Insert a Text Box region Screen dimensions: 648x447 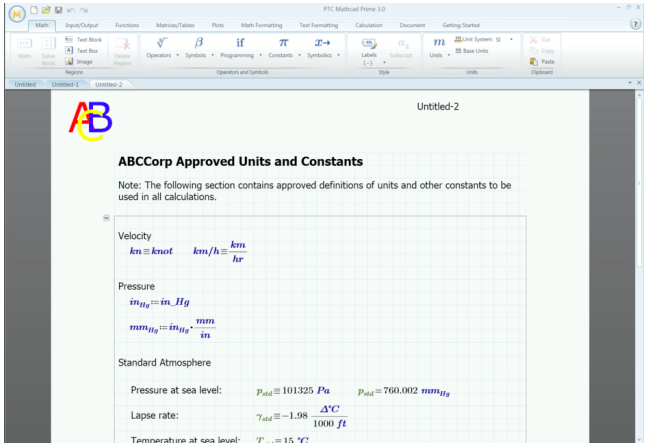(83, 50)
